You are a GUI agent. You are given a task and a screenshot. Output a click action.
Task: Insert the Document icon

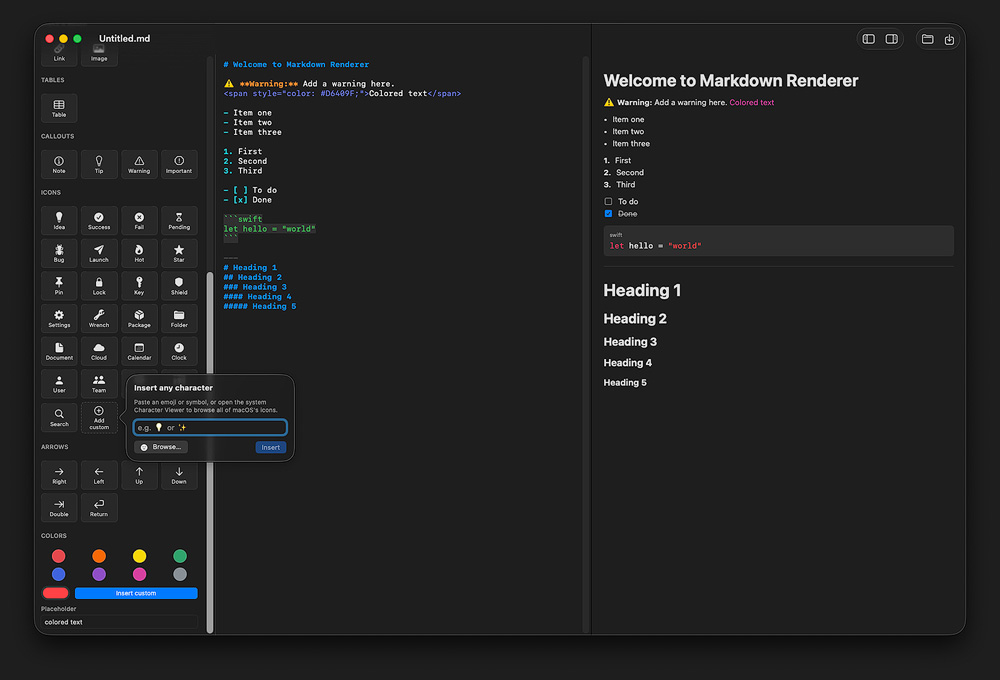59,351
